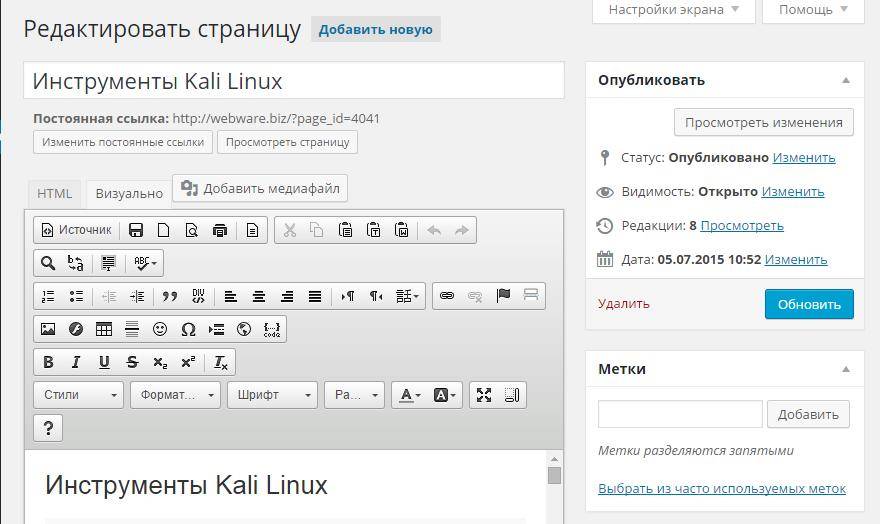This screenshot has height=524, width=880.
Task: Toggle Underline formatting
Action: point(104,362)
